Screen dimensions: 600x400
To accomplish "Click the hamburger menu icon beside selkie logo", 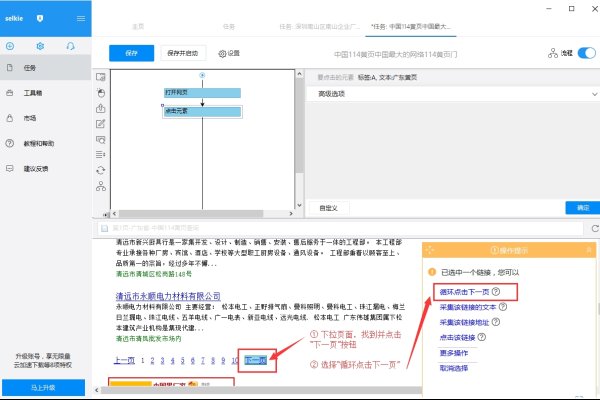I will (81, 18).
